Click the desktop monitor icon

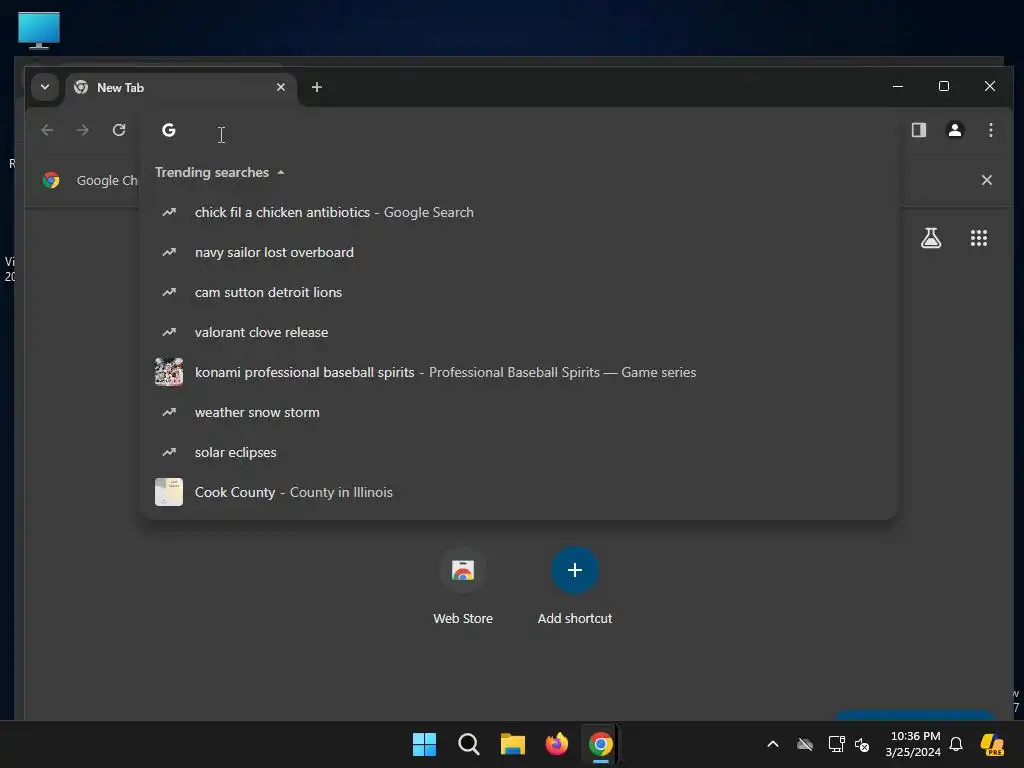point(39,30)
